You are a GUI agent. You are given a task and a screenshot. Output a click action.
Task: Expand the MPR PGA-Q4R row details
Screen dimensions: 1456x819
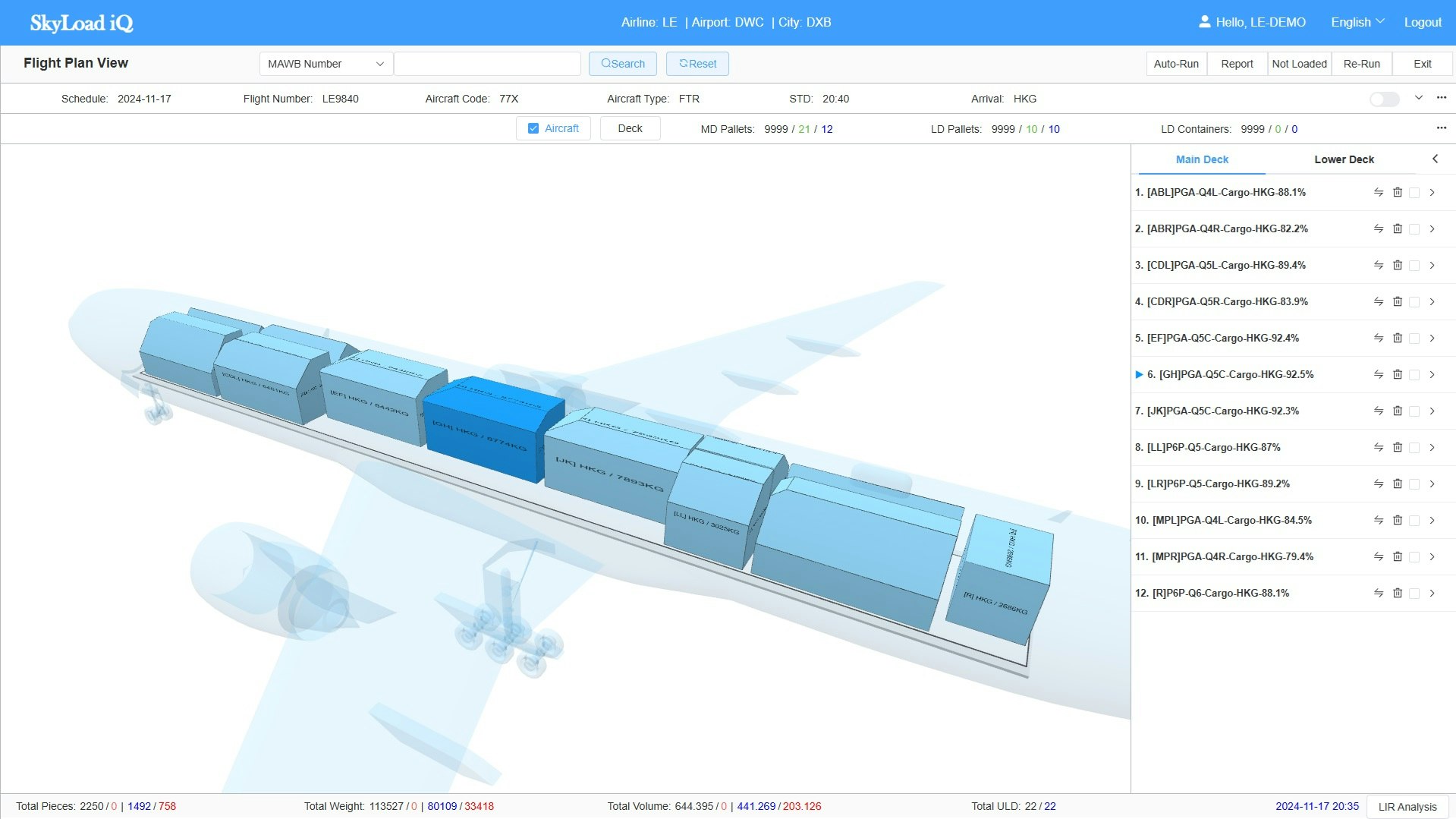[x=1432, y=557]
